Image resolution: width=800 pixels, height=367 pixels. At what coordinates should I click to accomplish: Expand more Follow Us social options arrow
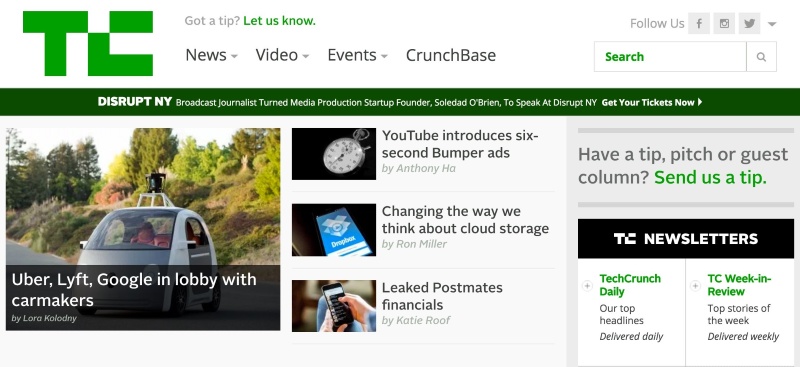pyautogui.click(x=772, y=24)
